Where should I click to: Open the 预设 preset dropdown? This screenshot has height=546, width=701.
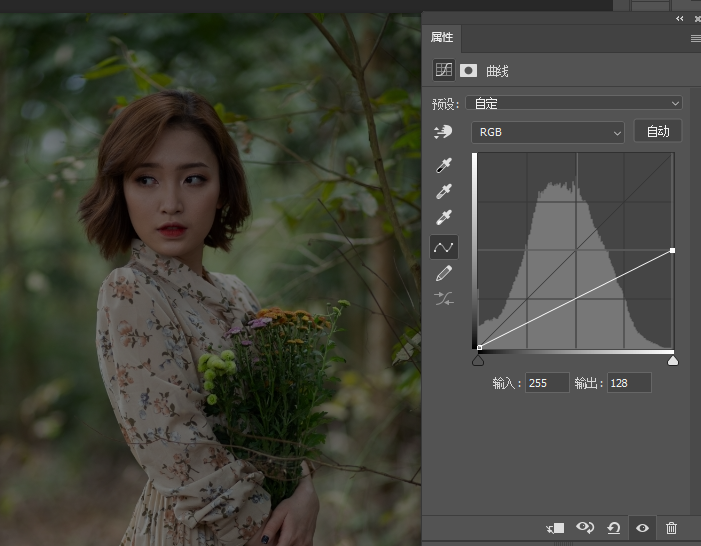click(574, 103)
